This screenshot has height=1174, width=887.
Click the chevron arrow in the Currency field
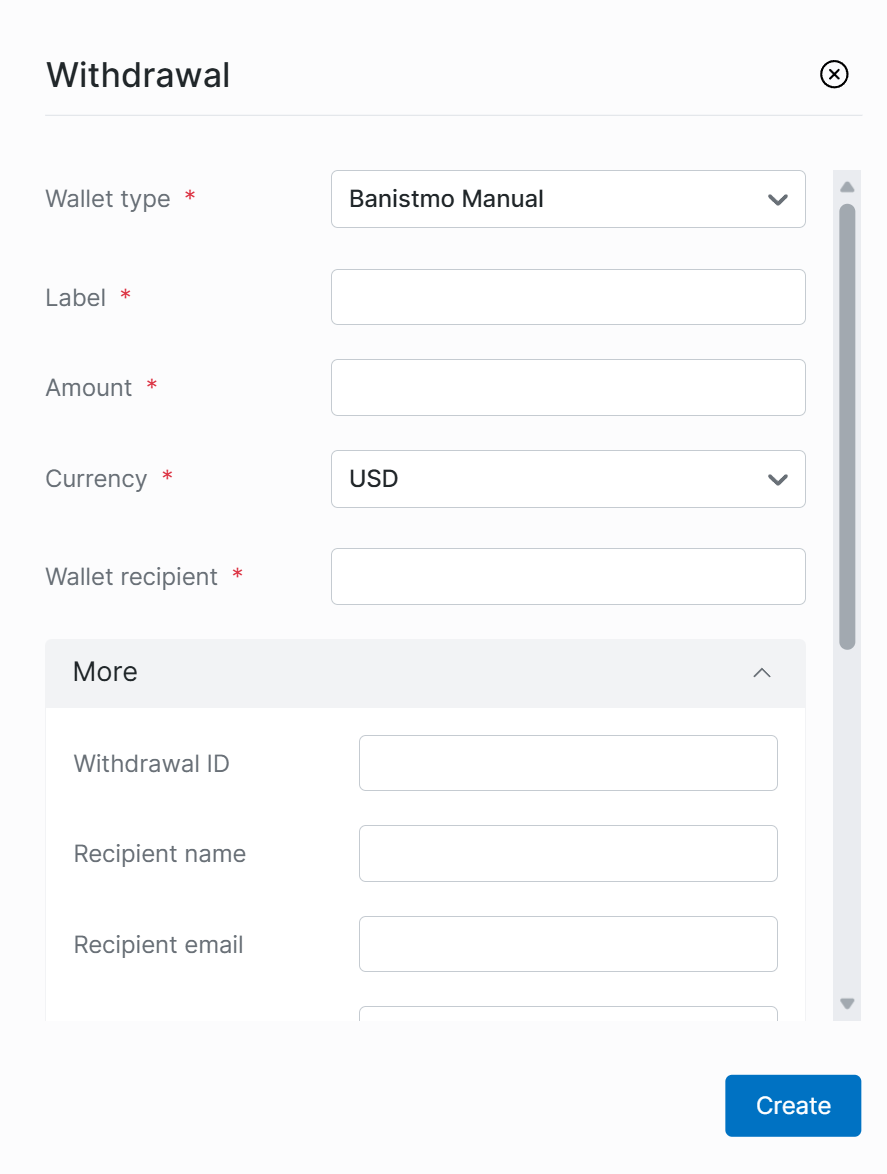tap(778, 479)
